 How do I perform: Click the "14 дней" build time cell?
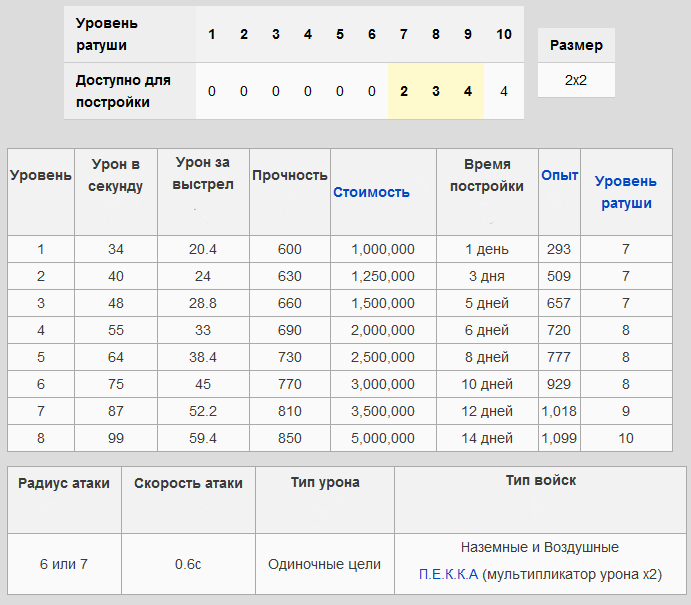point(487,438)
